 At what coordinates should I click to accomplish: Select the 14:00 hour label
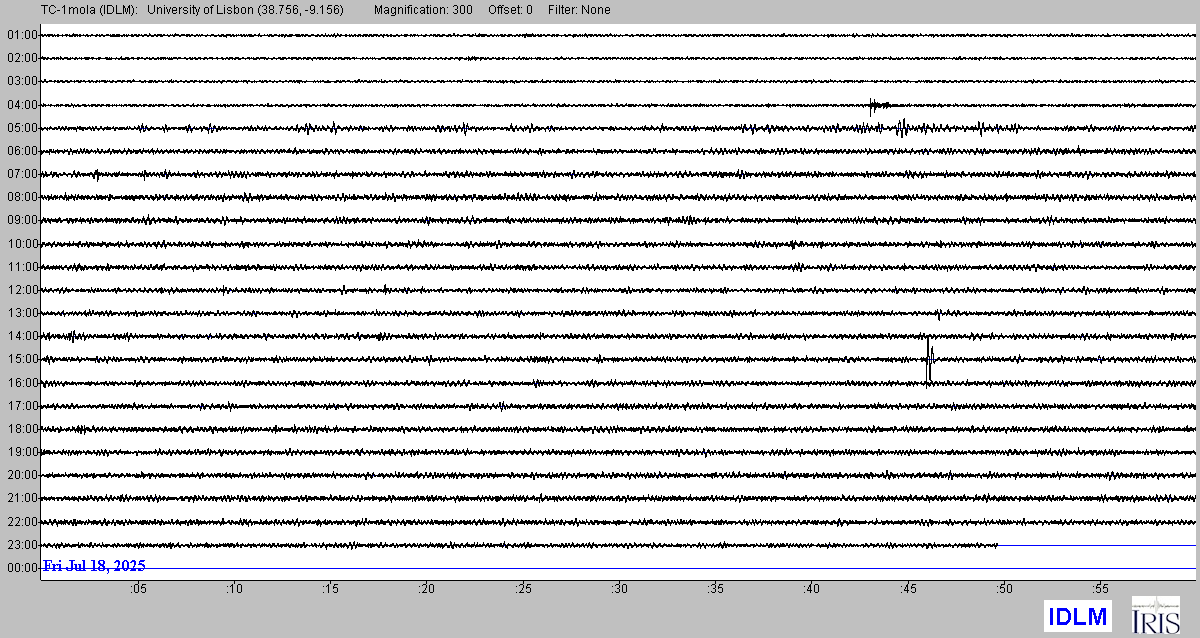[22, 336]
